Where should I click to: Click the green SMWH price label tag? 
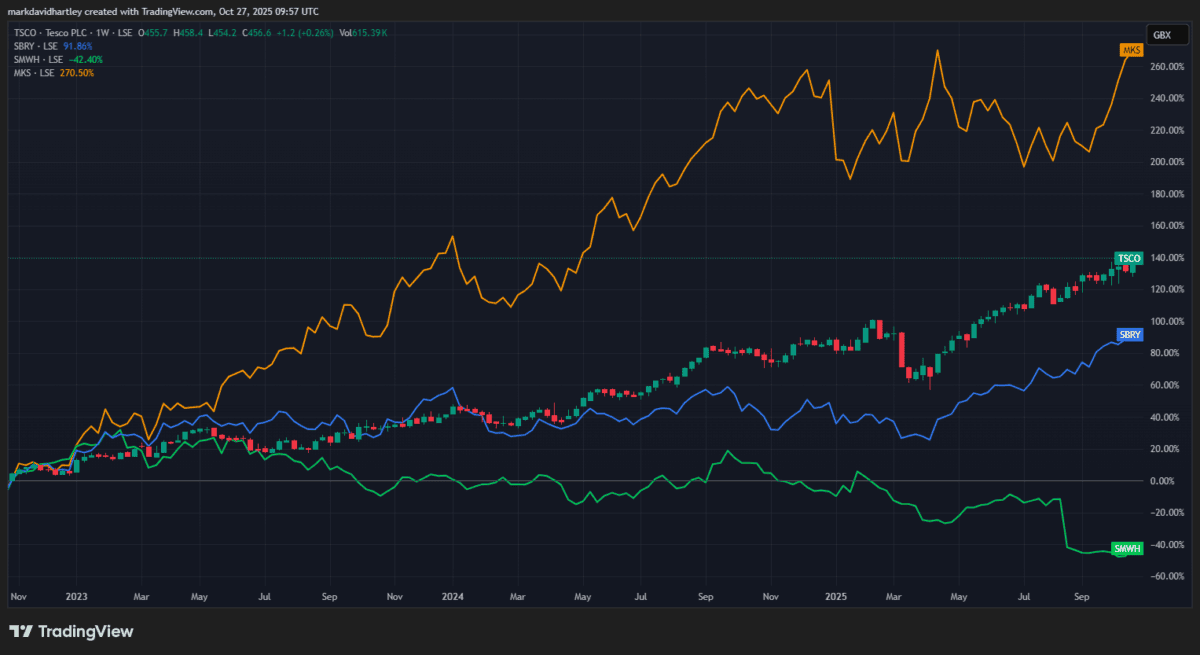coord(1128,548)
